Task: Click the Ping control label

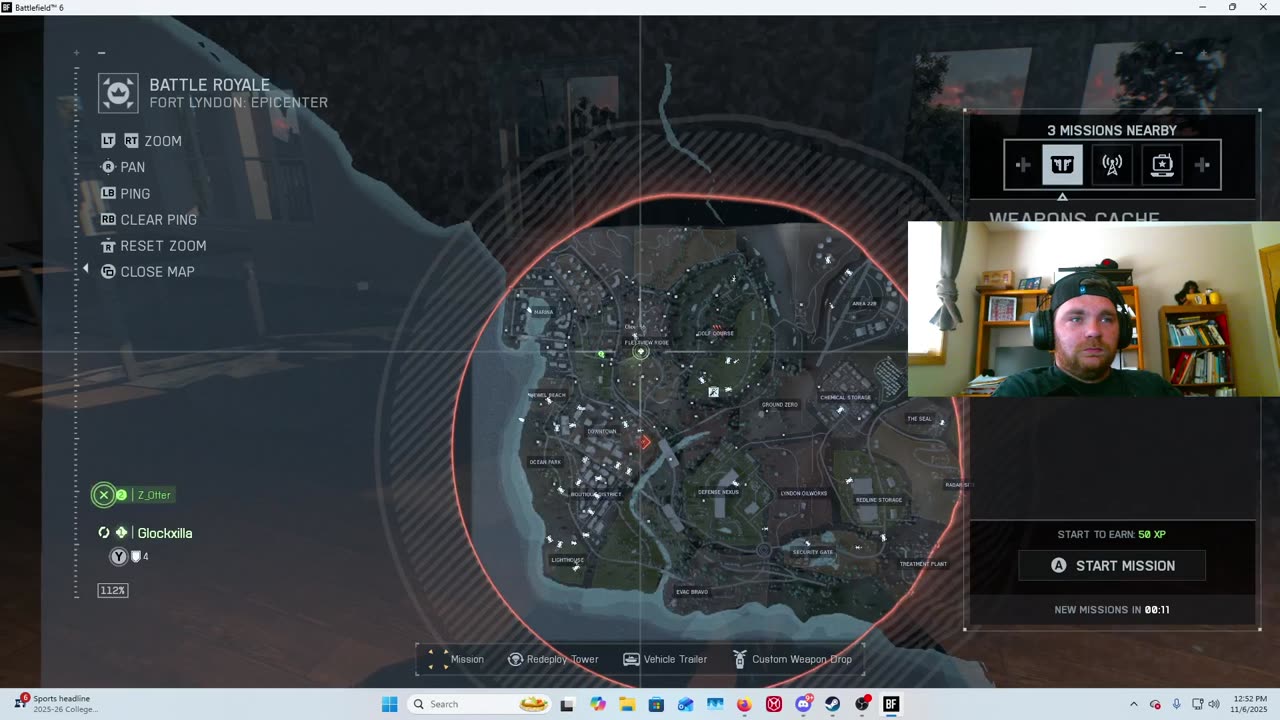Action: tap(135, 194)
